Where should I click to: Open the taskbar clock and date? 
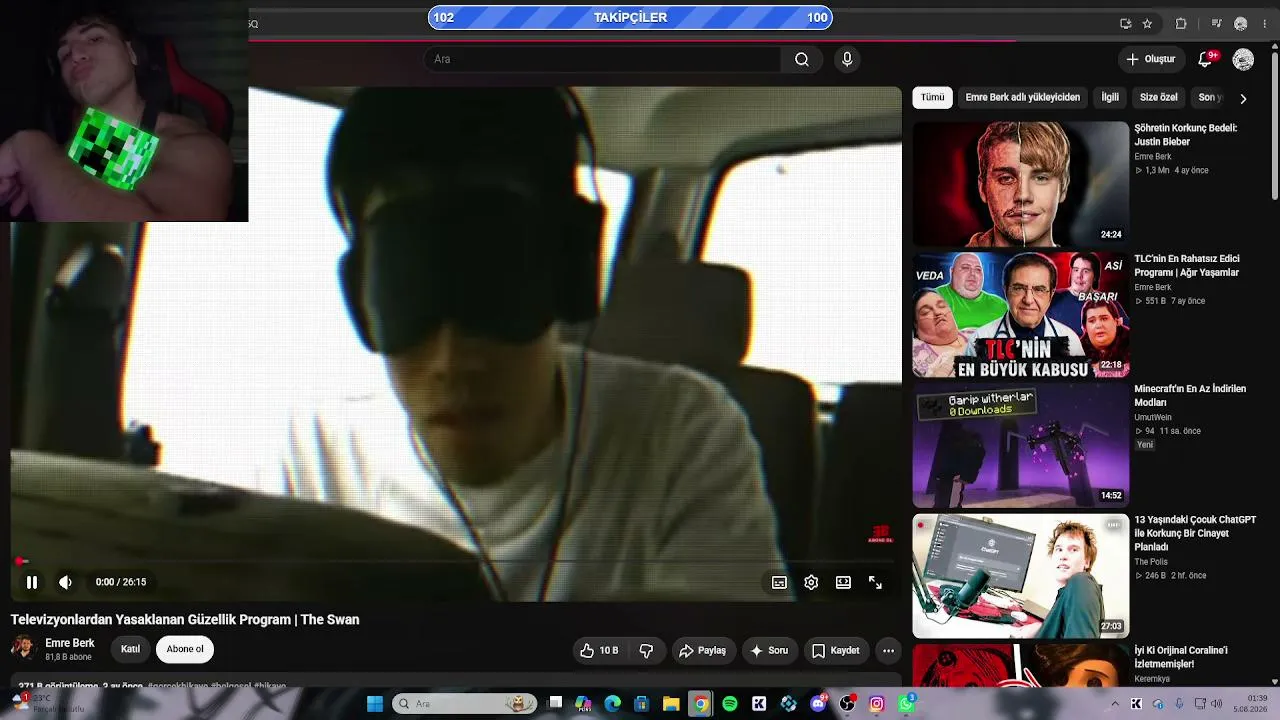point(1250,704)
